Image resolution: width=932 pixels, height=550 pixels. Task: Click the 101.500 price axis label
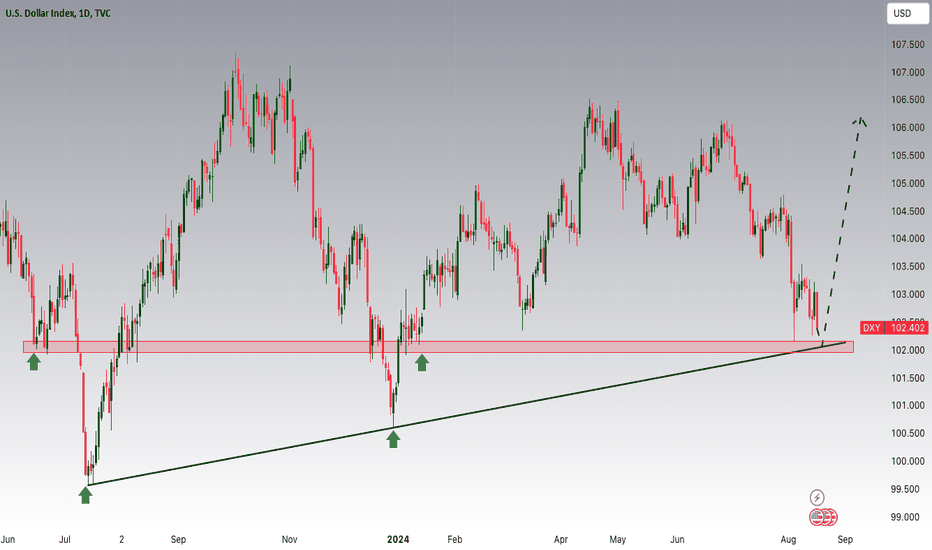point(908,378)
